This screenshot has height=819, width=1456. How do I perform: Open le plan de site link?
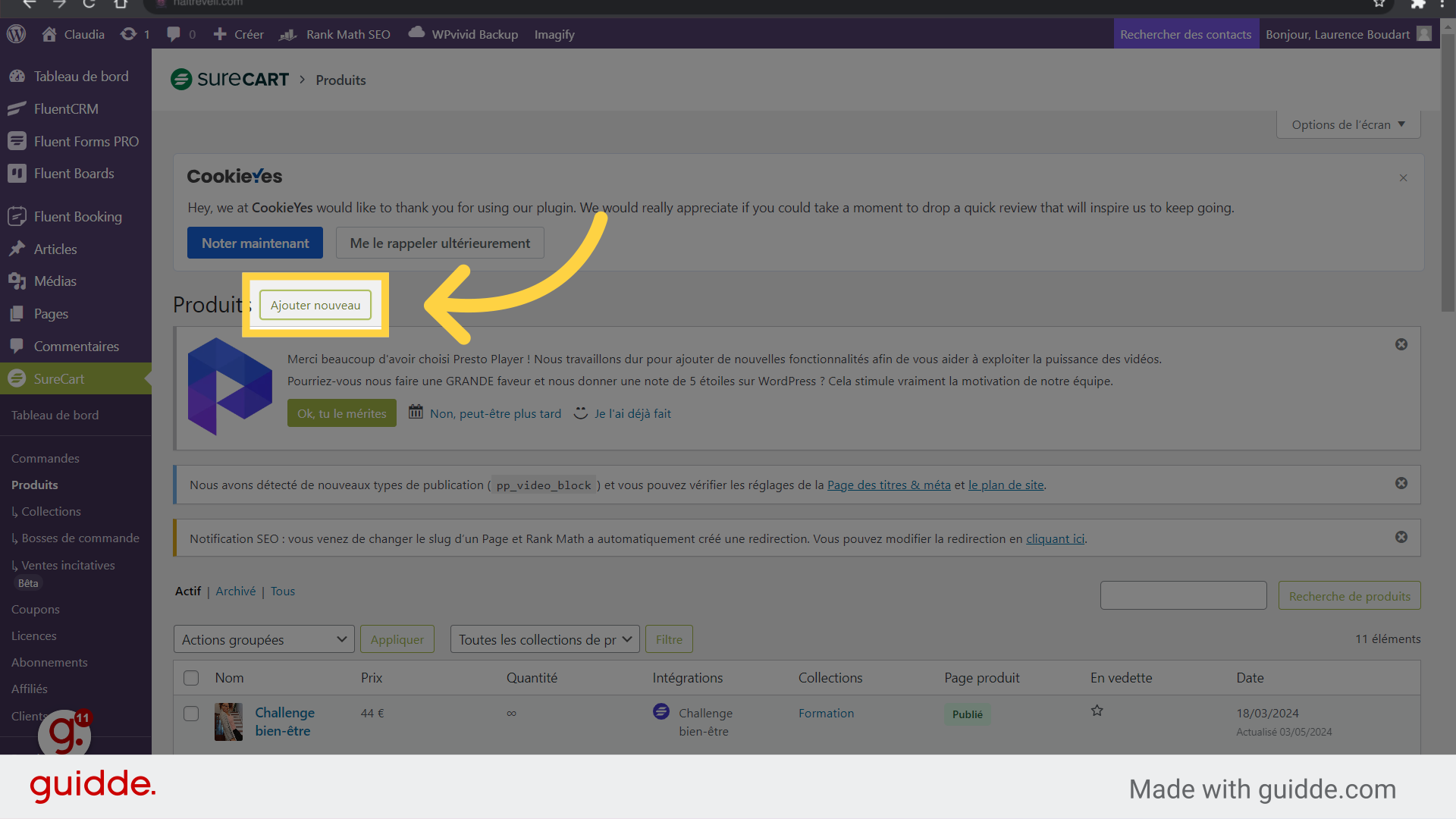pyautogui.click(x=1006, y=485)
